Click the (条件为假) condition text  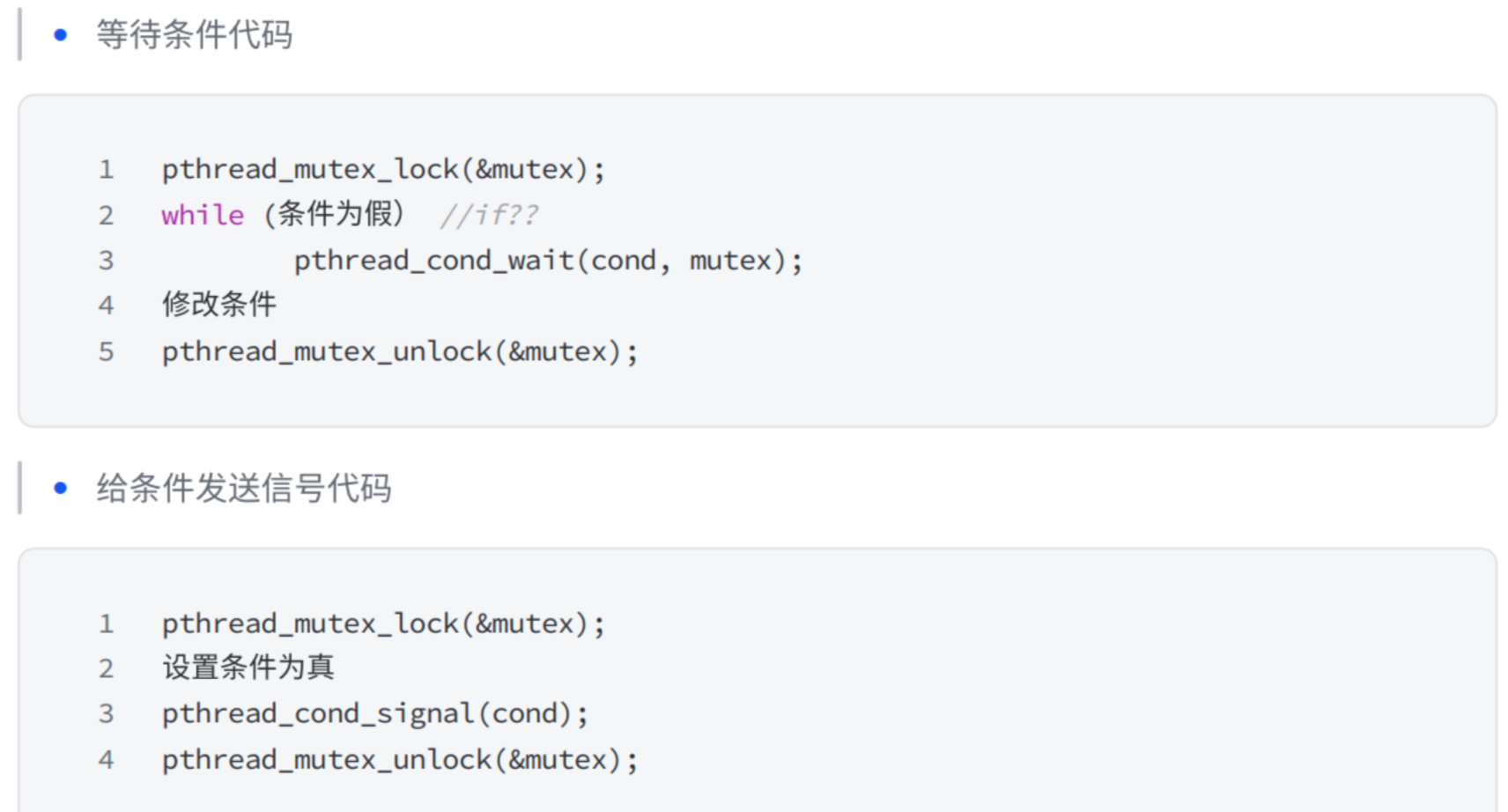(x=335, y=214)
